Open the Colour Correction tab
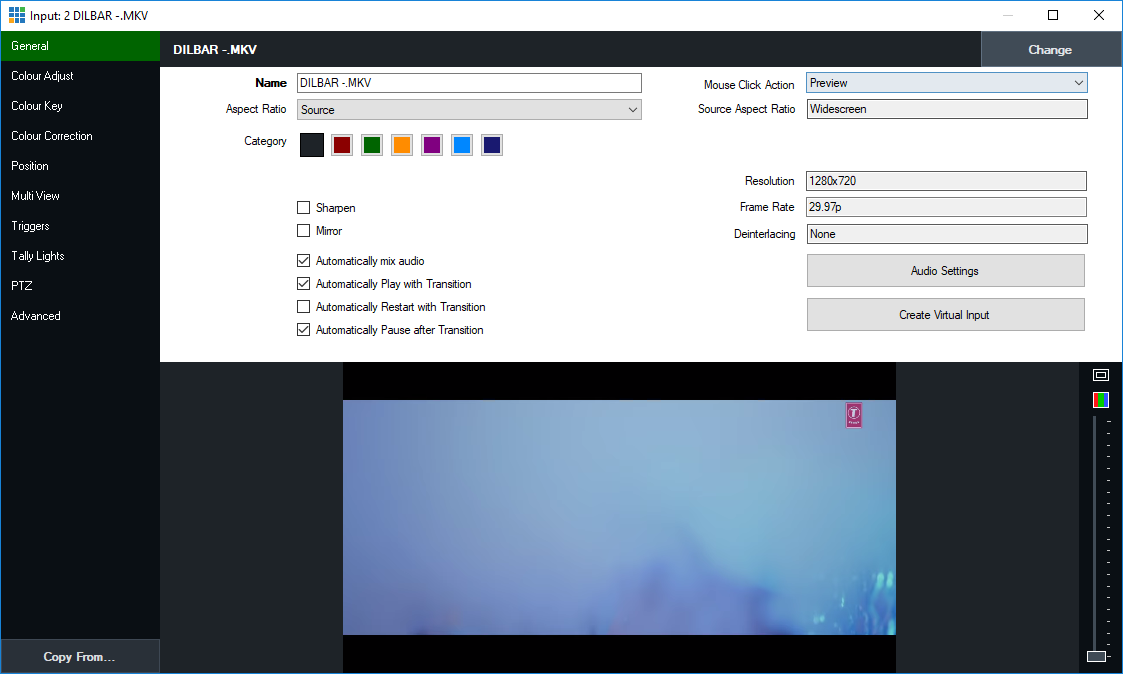 pos(80,136)
